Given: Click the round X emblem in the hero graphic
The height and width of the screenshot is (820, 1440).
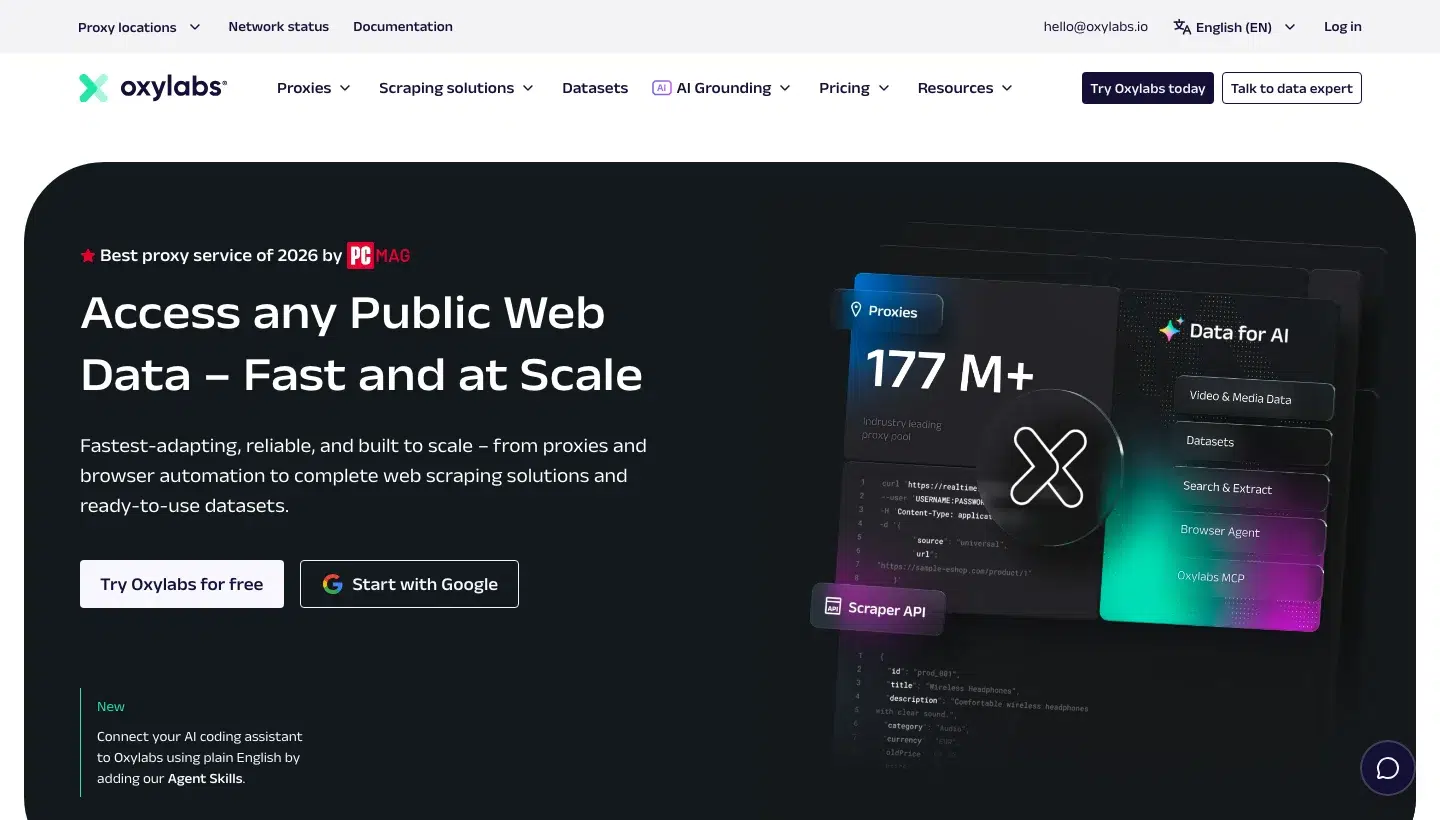Looking at the screenshot, I should click(1048, 468).
